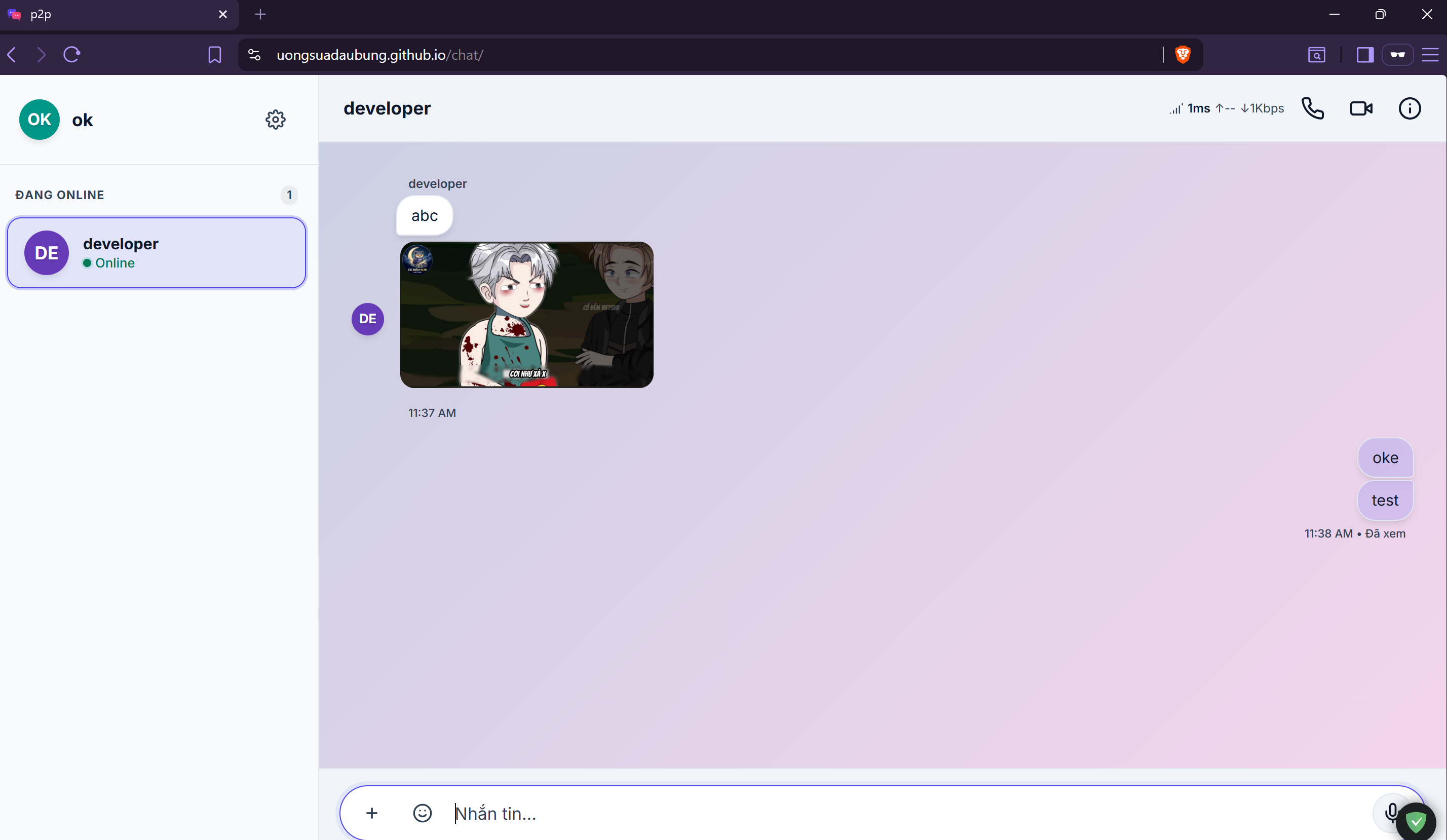Bookmark this page
This screenshot has width=1447, height=840.
214,55
